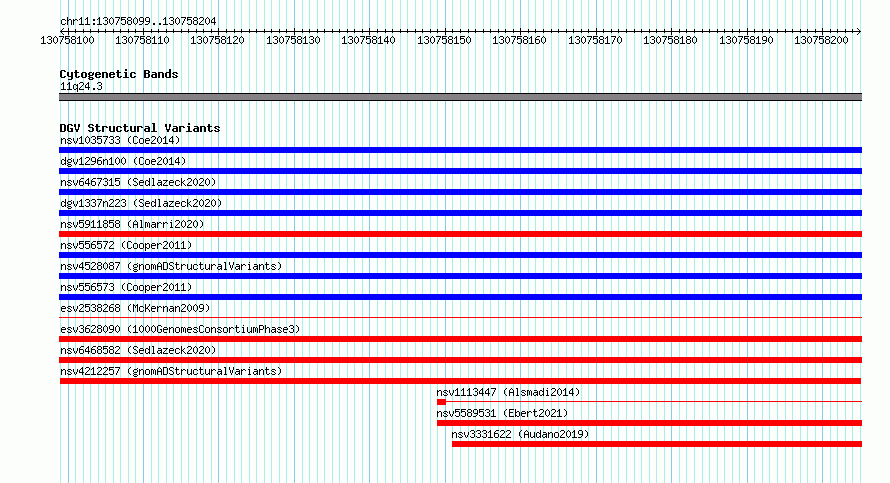Click small red block of nsv1113447
This screenshot has width=890, height=483.
[441, 402]
